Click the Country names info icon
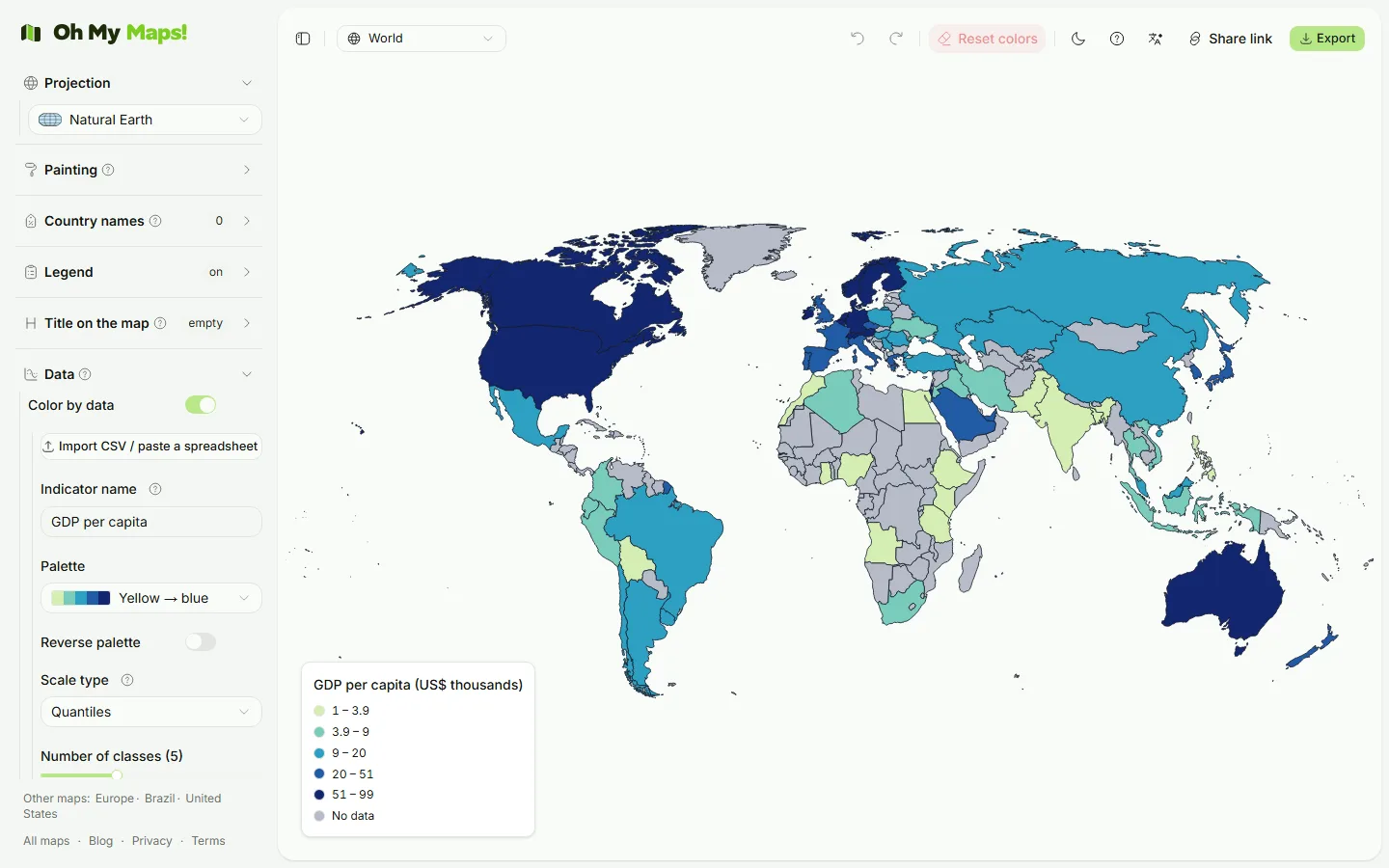 [155, 221]
